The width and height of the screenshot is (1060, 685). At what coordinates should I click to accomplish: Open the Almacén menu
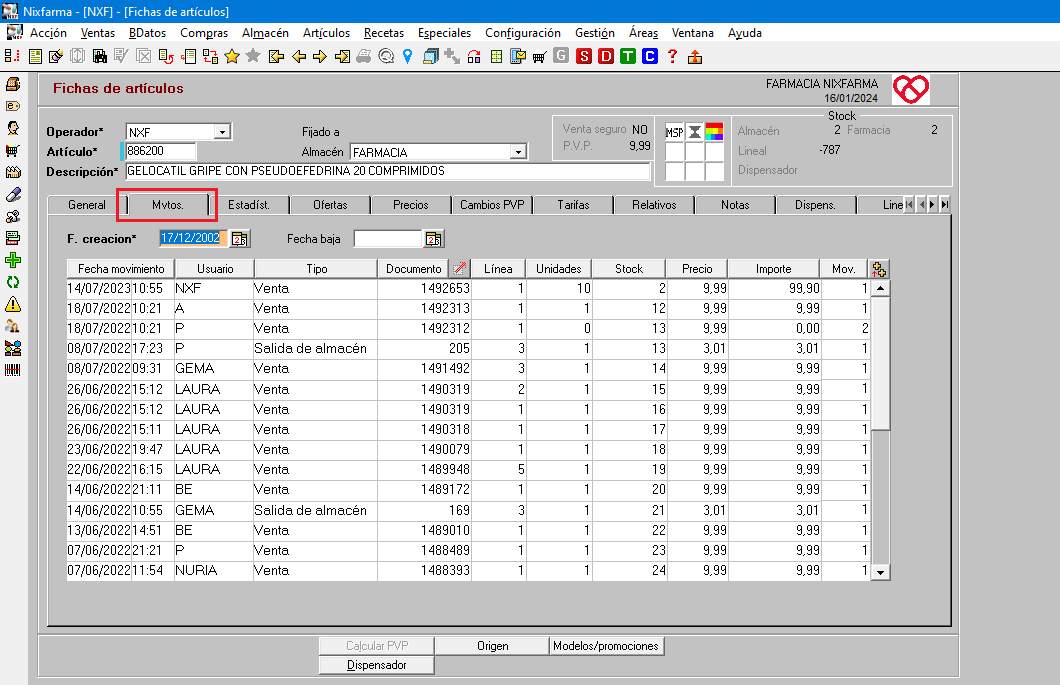[x=265, y=32]
